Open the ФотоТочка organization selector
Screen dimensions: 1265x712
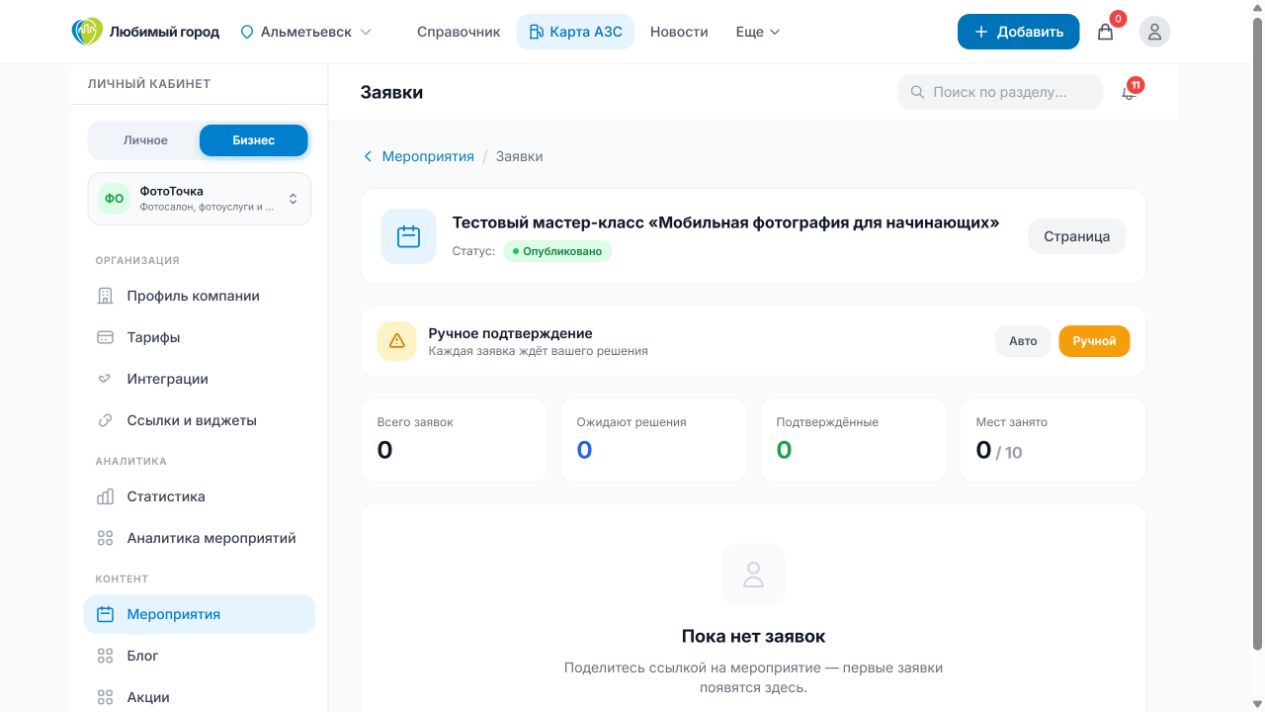point(200,198)
